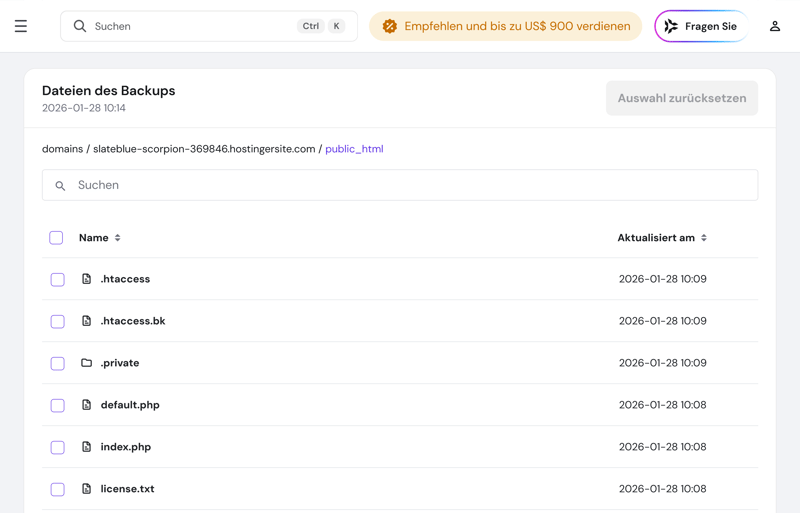Select the default.php checkbox

(57, 406)
